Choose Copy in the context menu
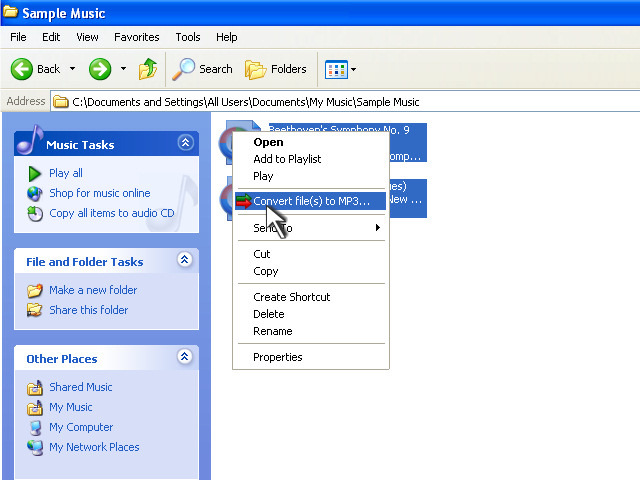Screen dimensions: 640x480 tap(311, 271)
